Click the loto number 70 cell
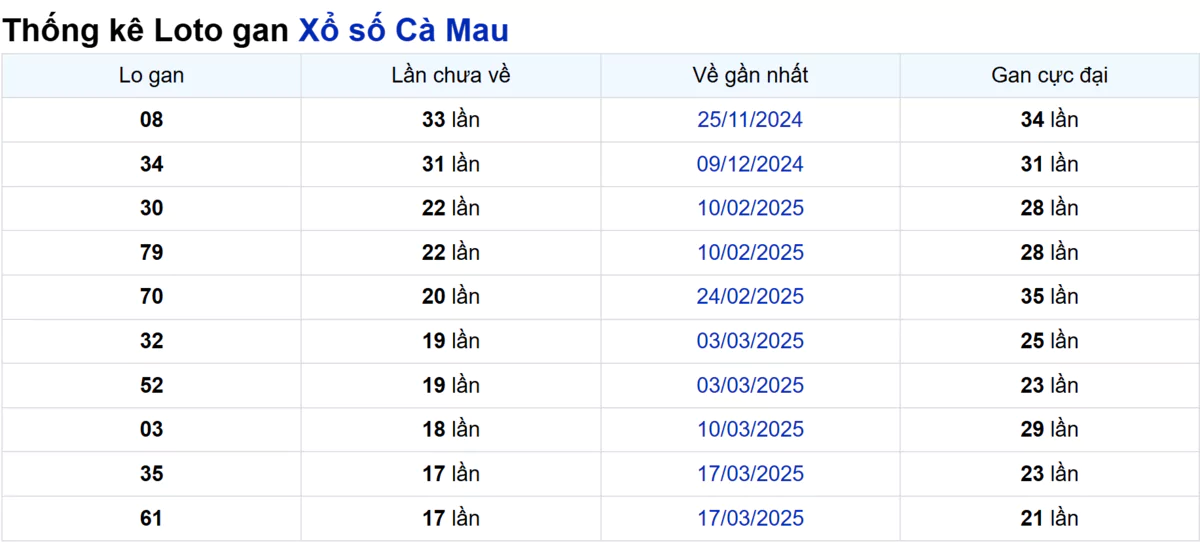 [151, 297]
